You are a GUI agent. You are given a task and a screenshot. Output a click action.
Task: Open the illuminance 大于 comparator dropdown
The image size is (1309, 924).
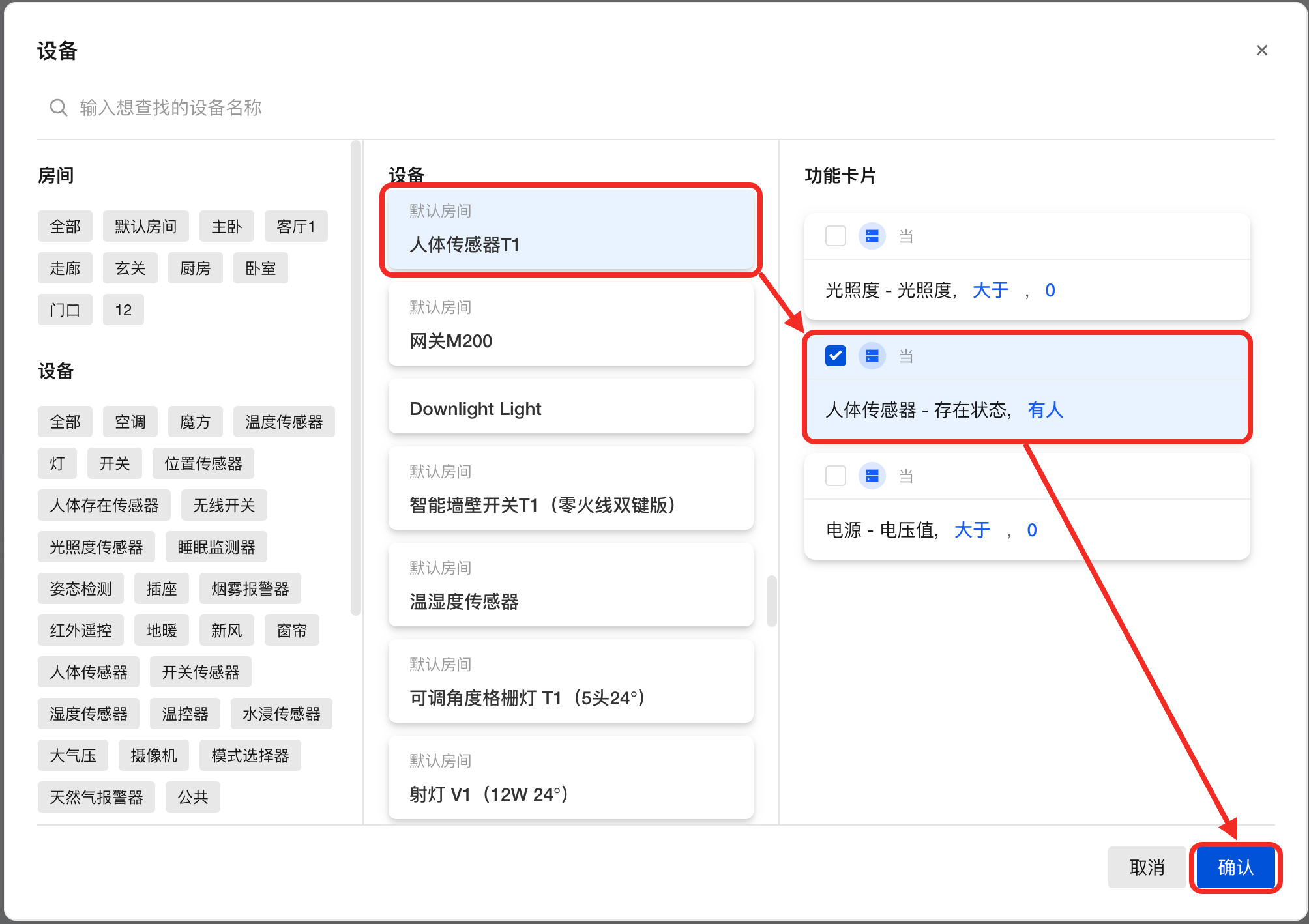990,290
